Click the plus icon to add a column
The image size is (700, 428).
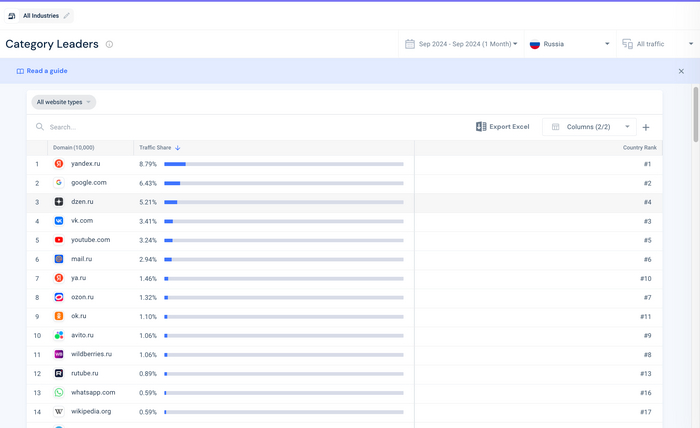(646, 127)
